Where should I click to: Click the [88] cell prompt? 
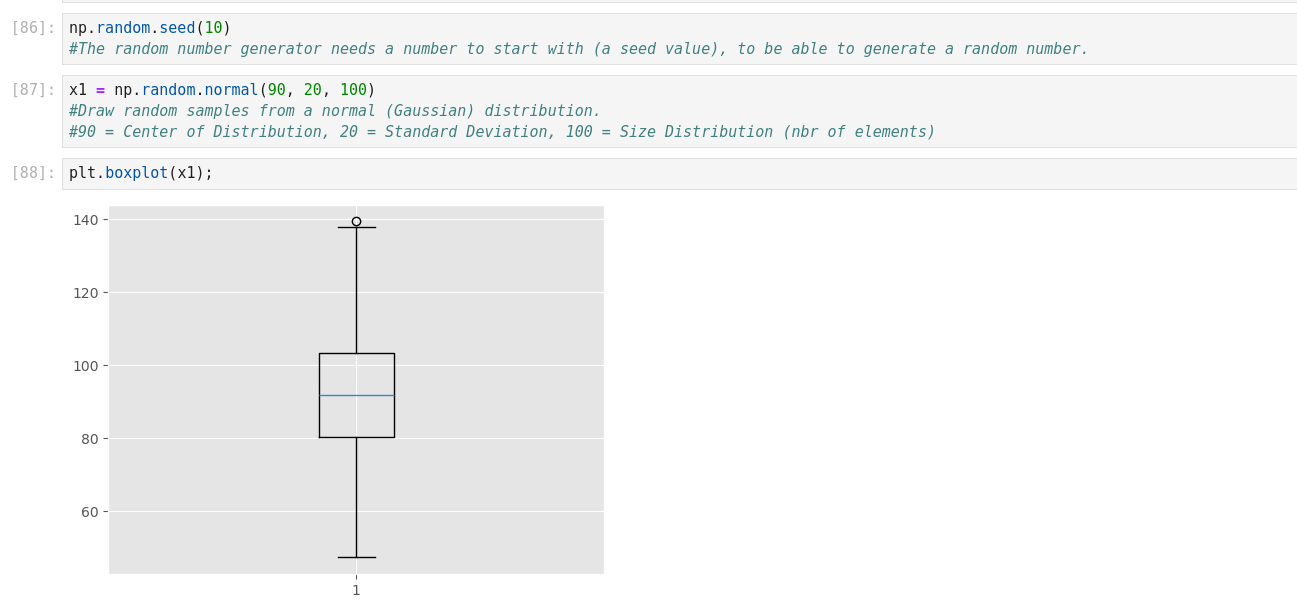(x=33, y=173)
